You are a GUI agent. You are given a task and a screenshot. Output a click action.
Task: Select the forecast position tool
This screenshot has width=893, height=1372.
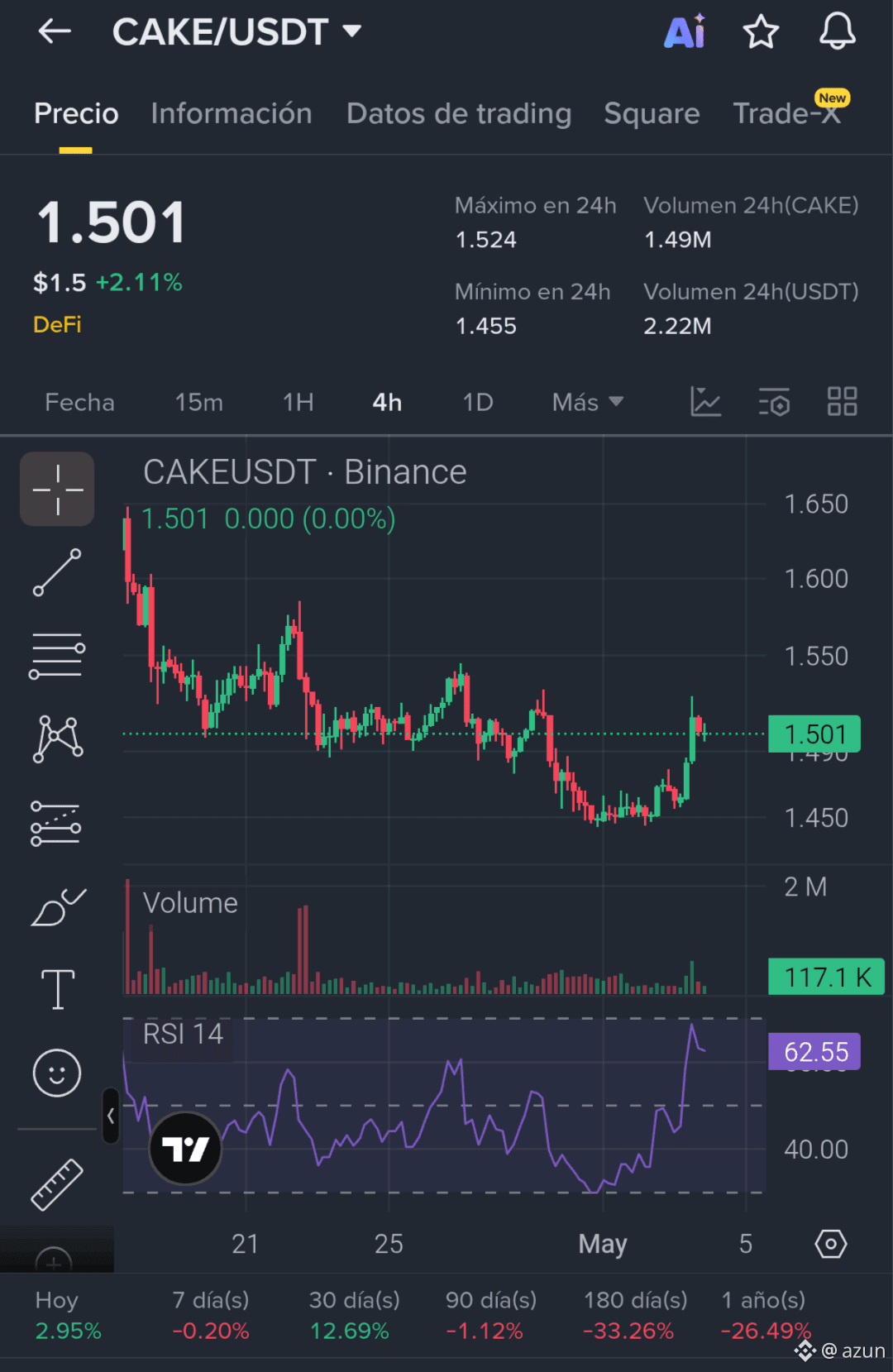tap(56, 823)
